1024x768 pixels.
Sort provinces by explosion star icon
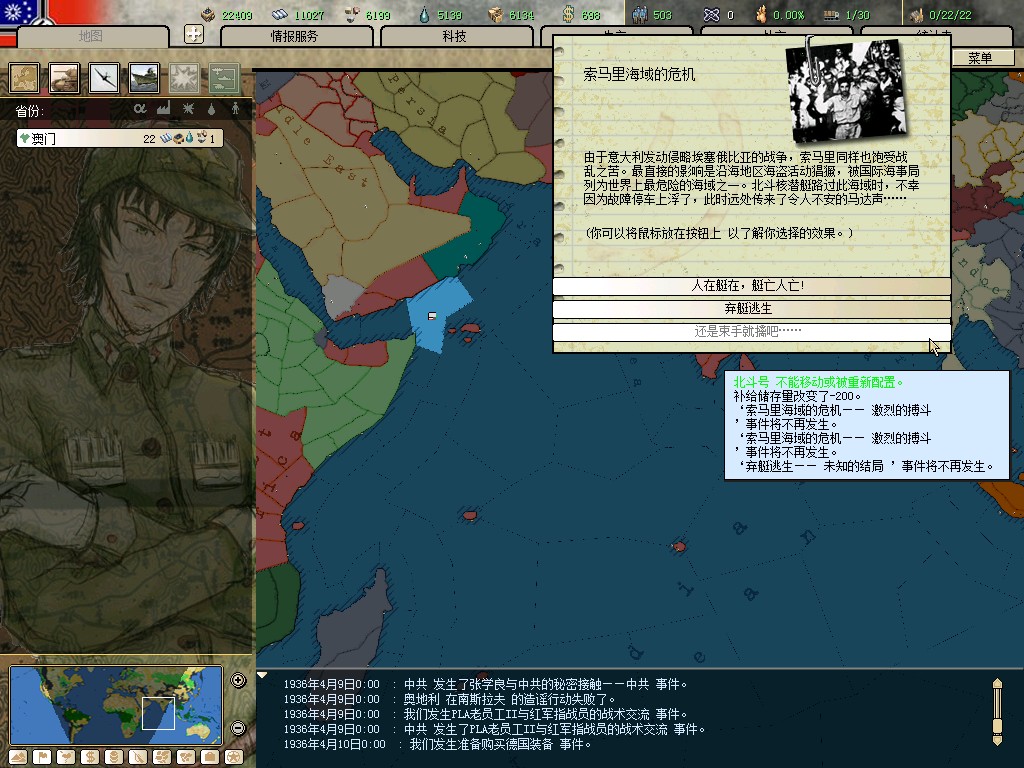[188, 109]
